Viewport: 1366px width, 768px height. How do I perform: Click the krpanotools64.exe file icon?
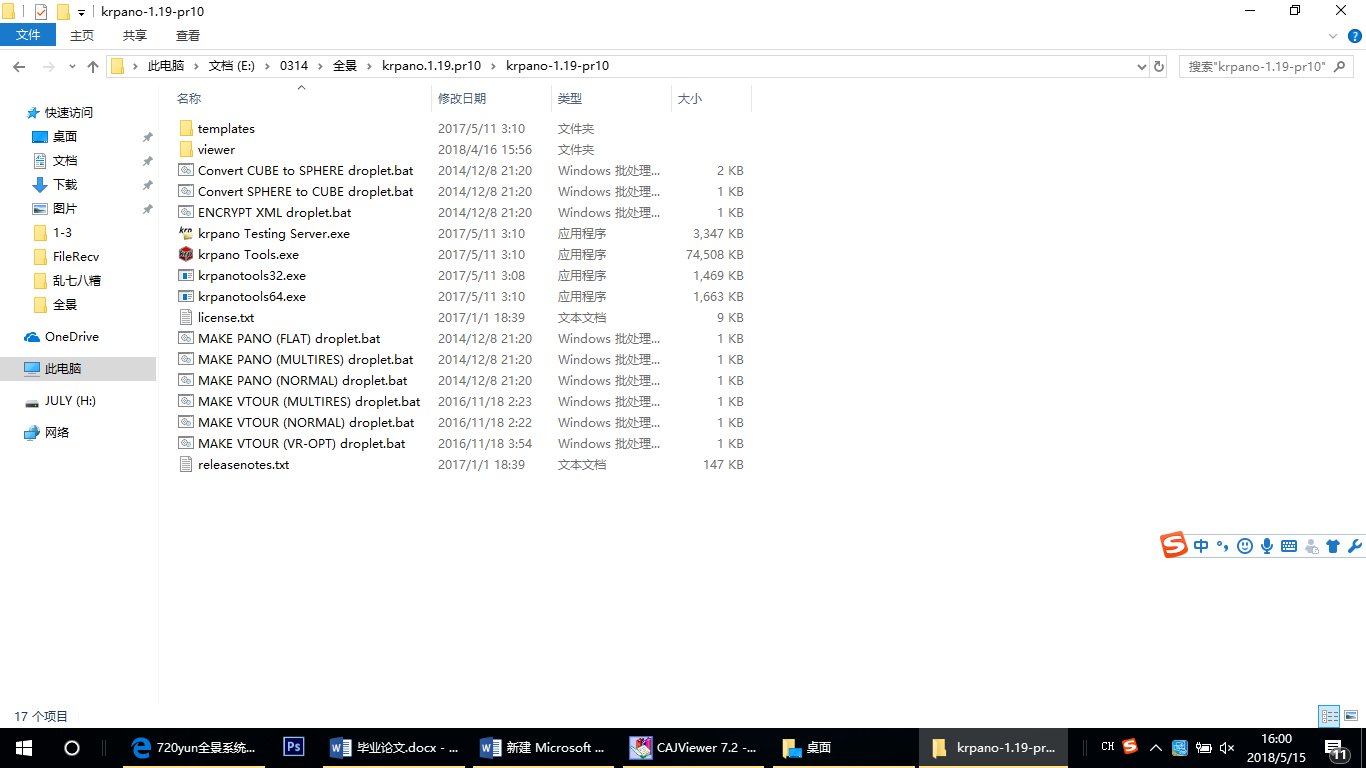pyautogui.click(x=186, y=296)
